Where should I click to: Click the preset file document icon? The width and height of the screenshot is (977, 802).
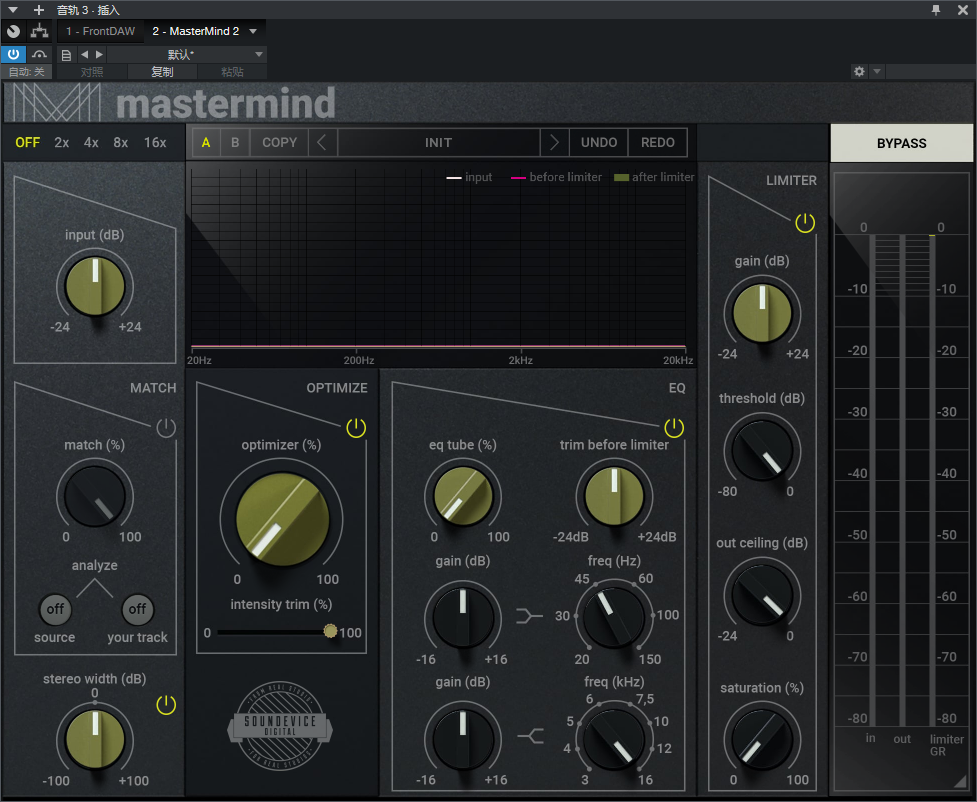pyautogui.click(x=66, y=55)
